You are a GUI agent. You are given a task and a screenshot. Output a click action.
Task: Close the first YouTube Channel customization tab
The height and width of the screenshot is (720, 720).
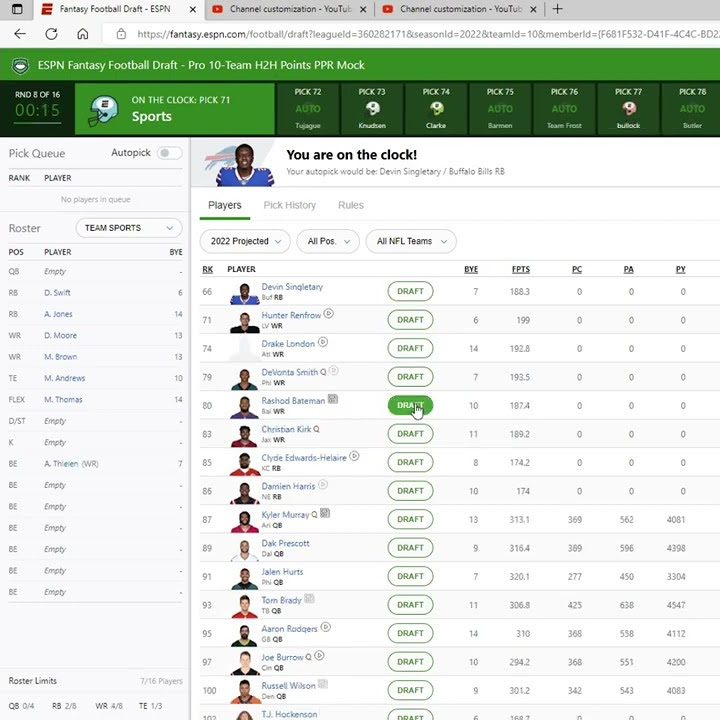coord(363,9)
